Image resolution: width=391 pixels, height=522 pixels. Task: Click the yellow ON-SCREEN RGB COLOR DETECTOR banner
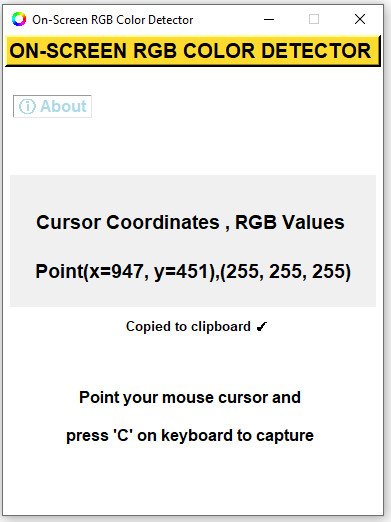[193, 51]
